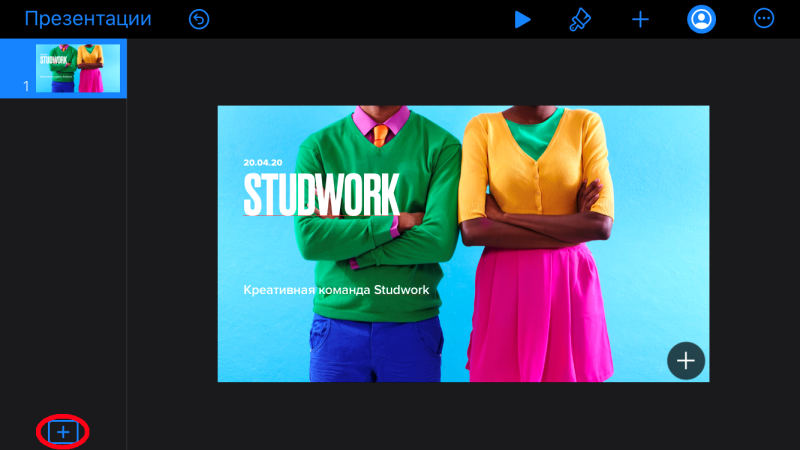Open the Format paintbrush panel
The width and height of the screenshot is (800, 450).
(580, 20)
